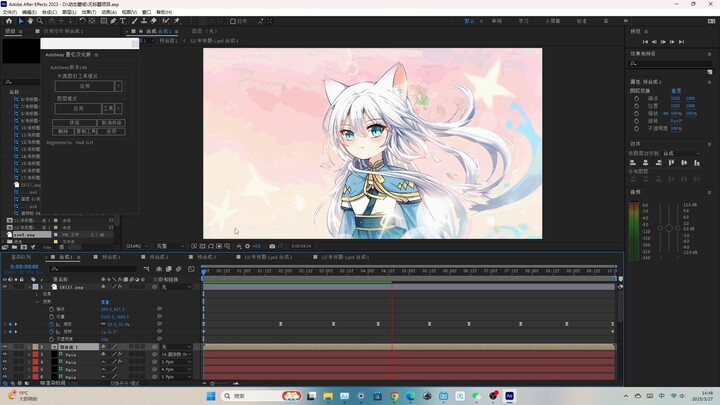
Task: Select the Pen tool in toolbar
Action: [111, 20]
